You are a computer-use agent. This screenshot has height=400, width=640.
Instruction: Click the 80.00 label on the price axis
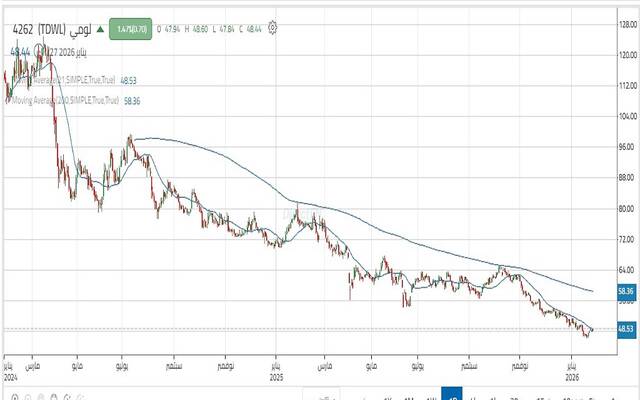click(627, 208)
